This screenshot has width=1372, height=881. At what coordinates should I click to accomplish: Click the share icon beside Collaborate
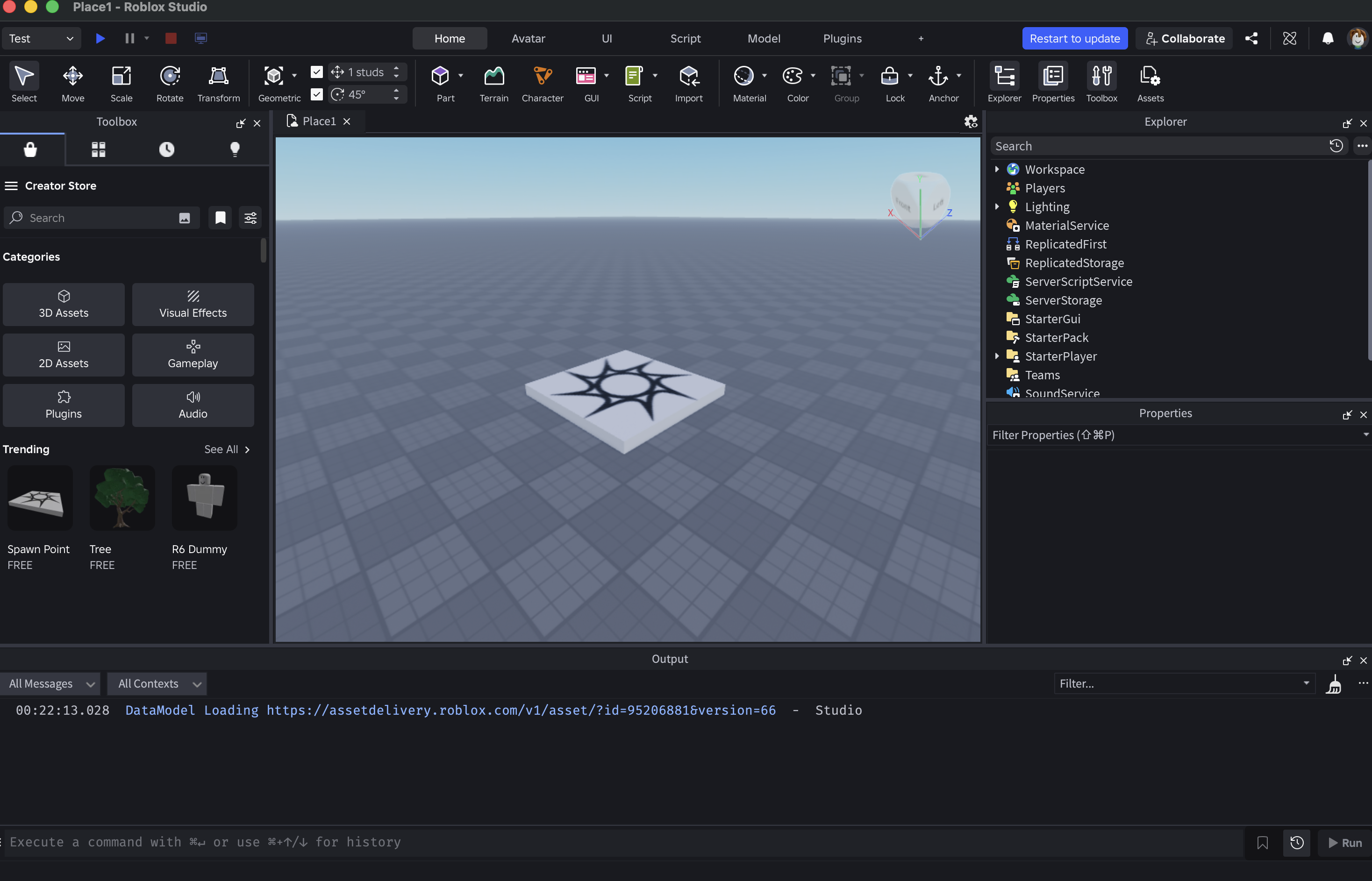point(1251,38)
